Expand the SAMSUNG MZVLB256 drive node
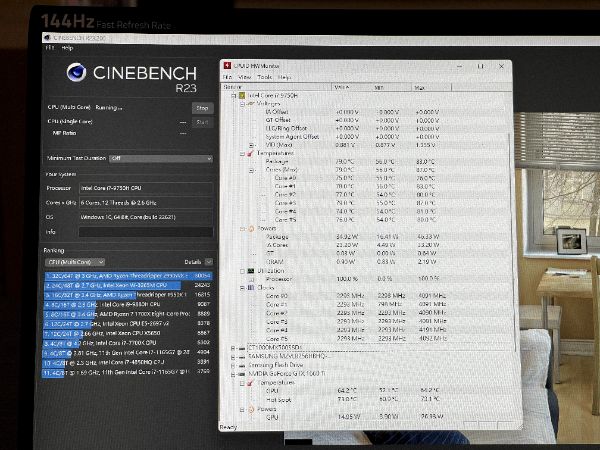600x450 pixels. [x=233, y=357]
